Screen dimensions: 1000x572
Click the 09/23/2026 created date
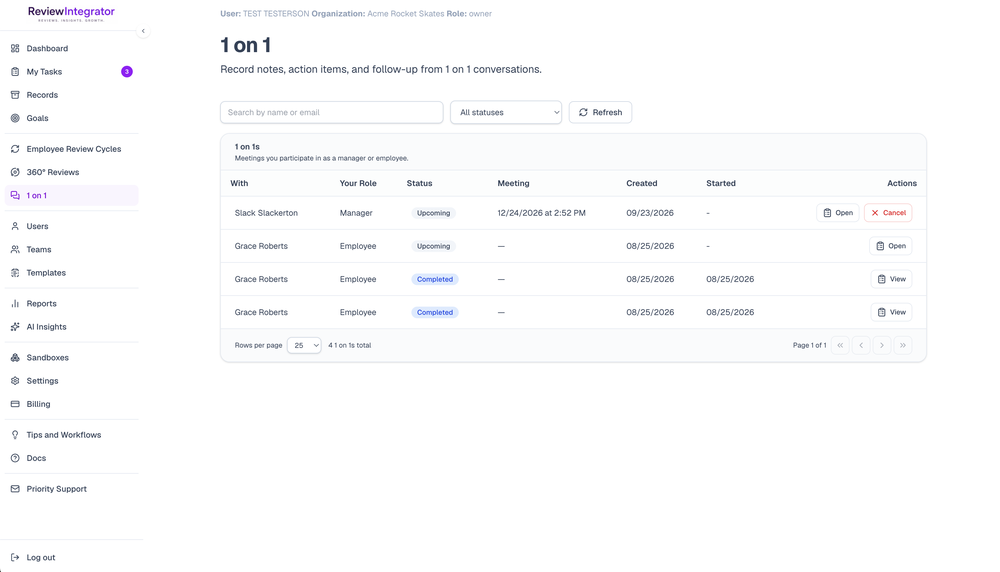coord(650,213)
